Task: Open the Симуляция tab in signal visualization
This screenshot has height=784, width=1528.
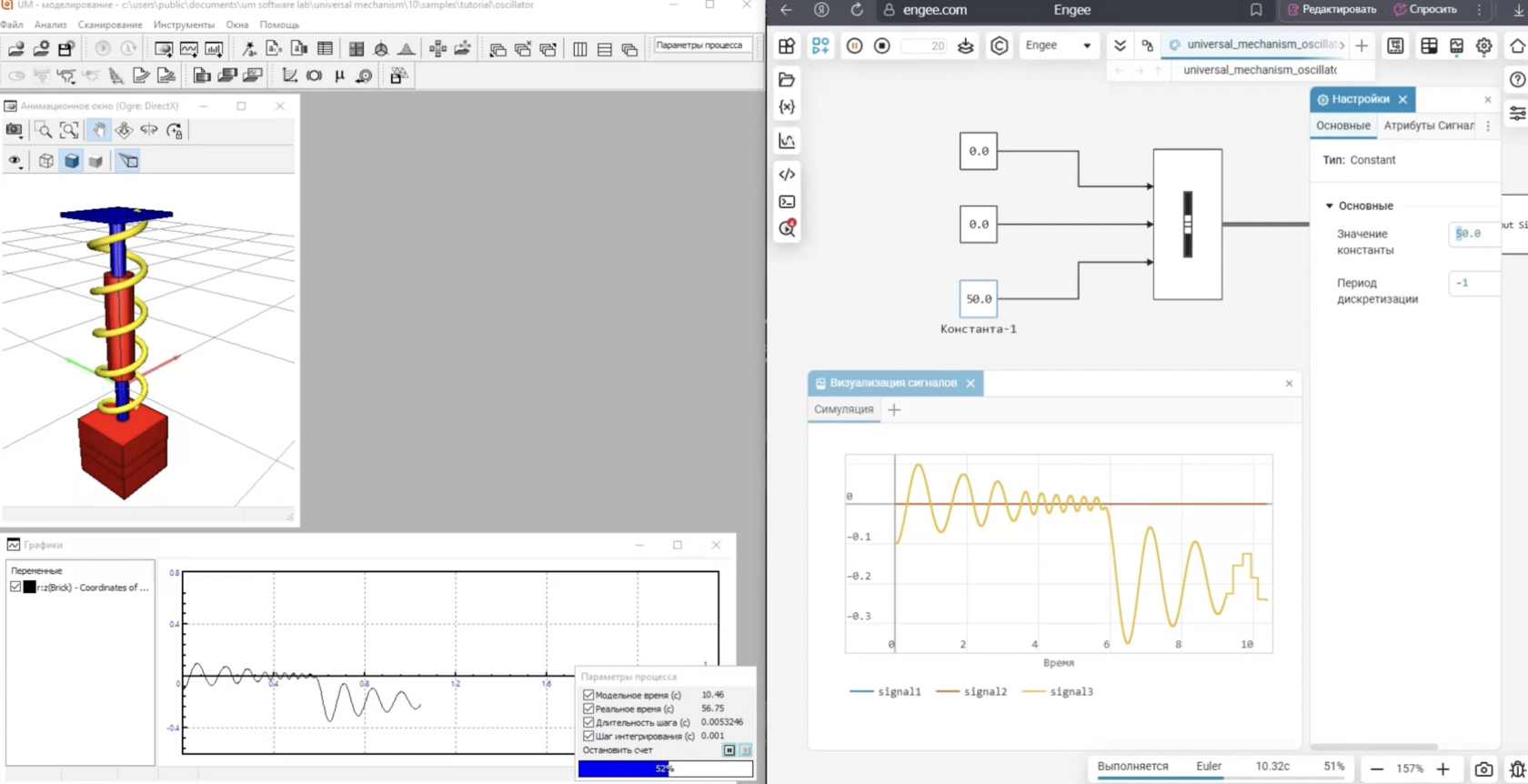Action: [844, 409]
